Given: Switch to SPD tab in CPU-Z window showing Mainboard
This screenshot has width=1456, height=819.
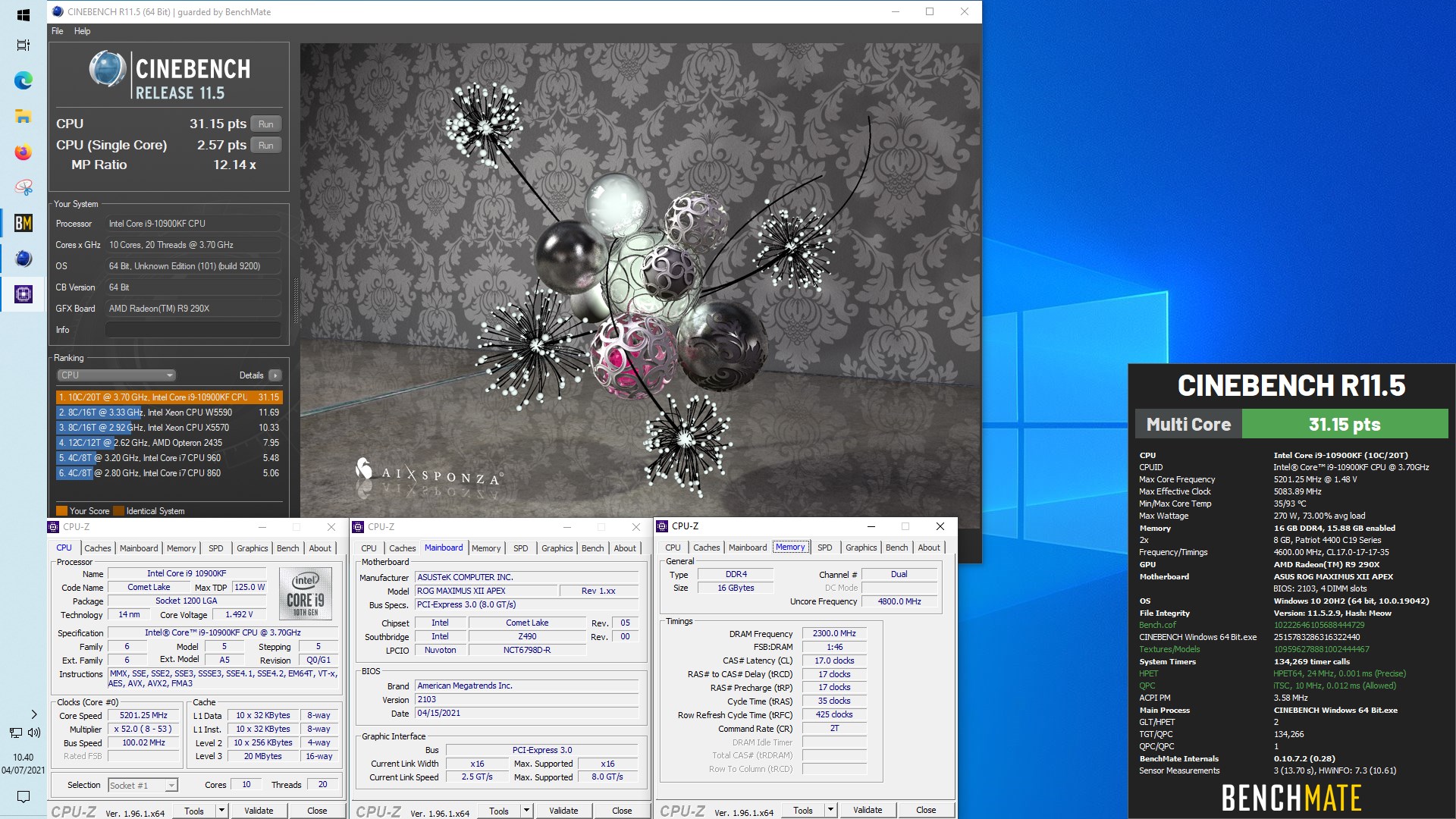Looking at the screenshot, I should (x=520, y=548).
